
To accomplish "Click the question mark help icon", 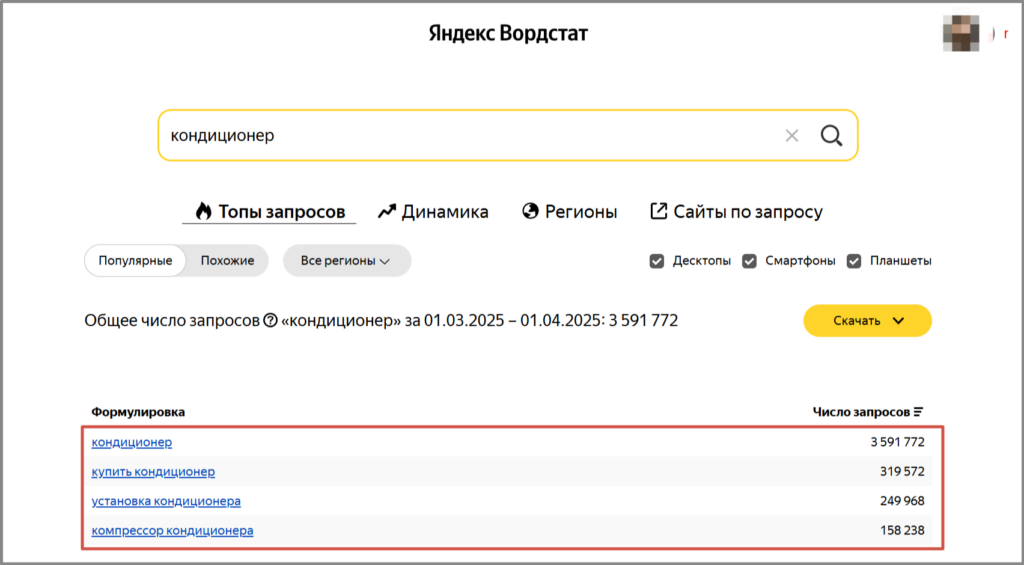I will (x=269, y=321).
